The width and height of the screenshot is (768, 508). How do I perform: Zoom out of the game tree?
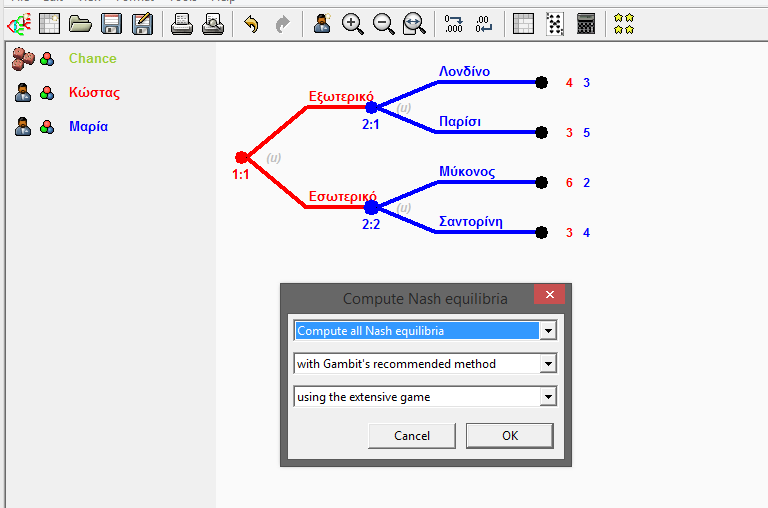[384, 24]
